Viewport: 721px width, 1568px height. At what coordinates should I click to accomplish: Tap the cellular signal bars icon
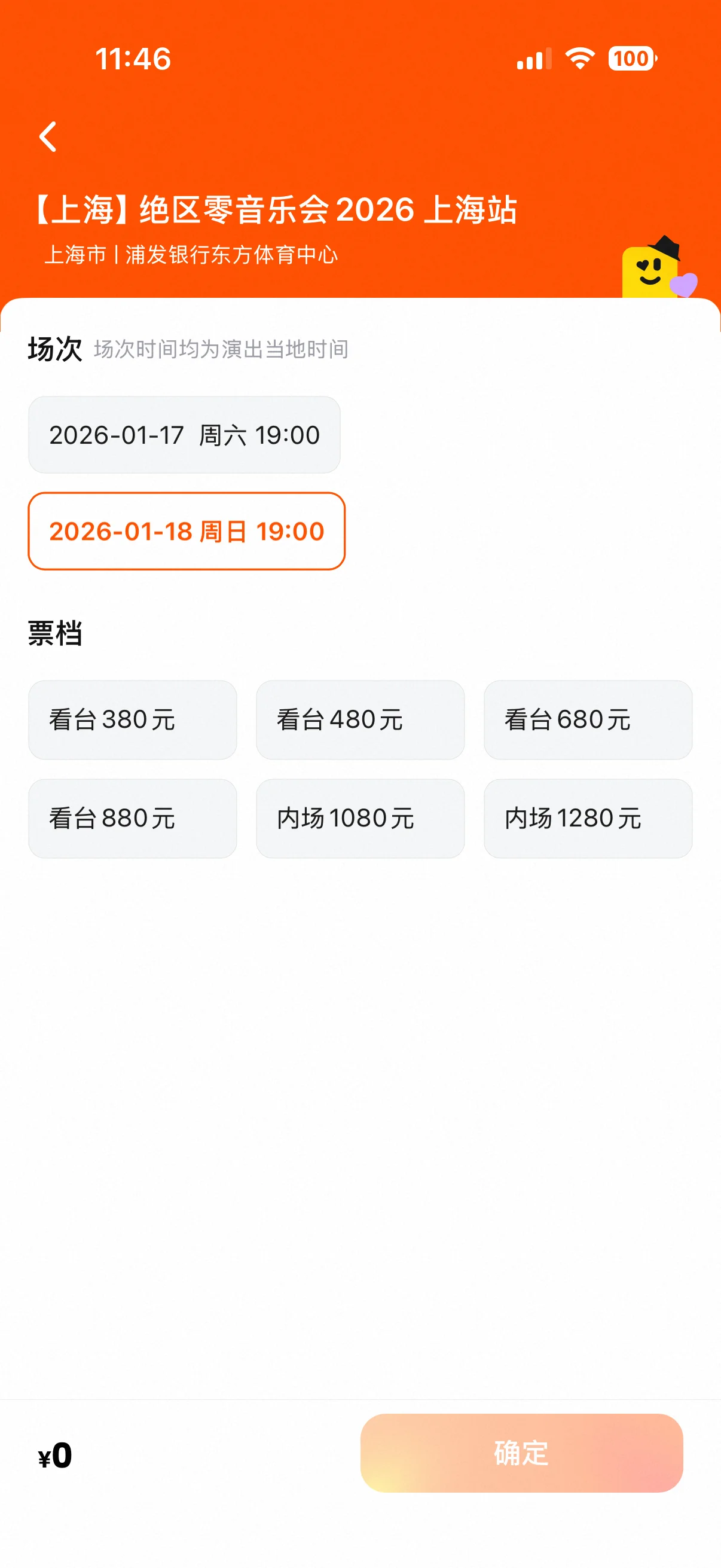[534, 59]
